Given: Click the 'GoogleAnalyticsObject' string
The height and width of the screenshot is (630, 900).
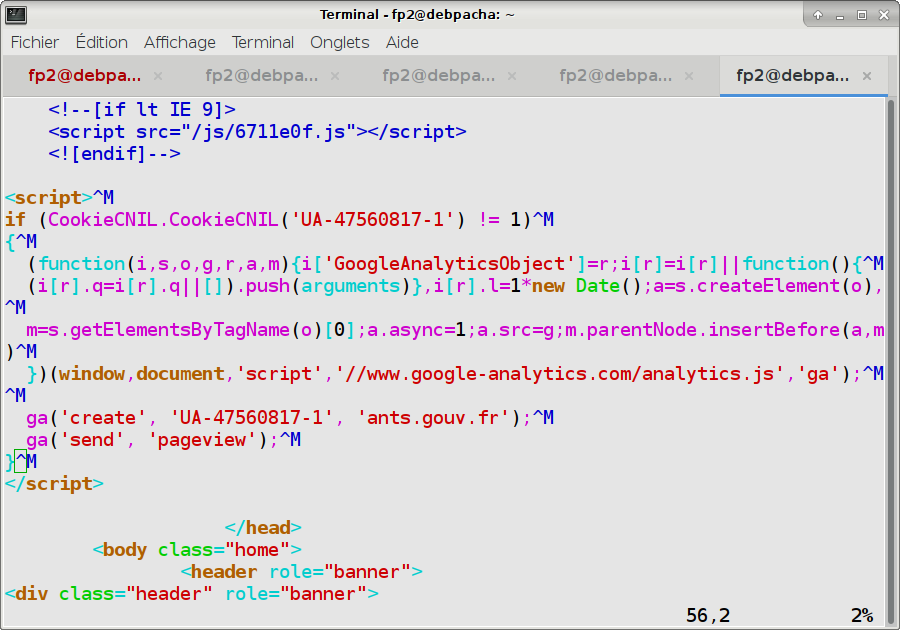Looking at the screenshot, I should [x=449, y=264].
